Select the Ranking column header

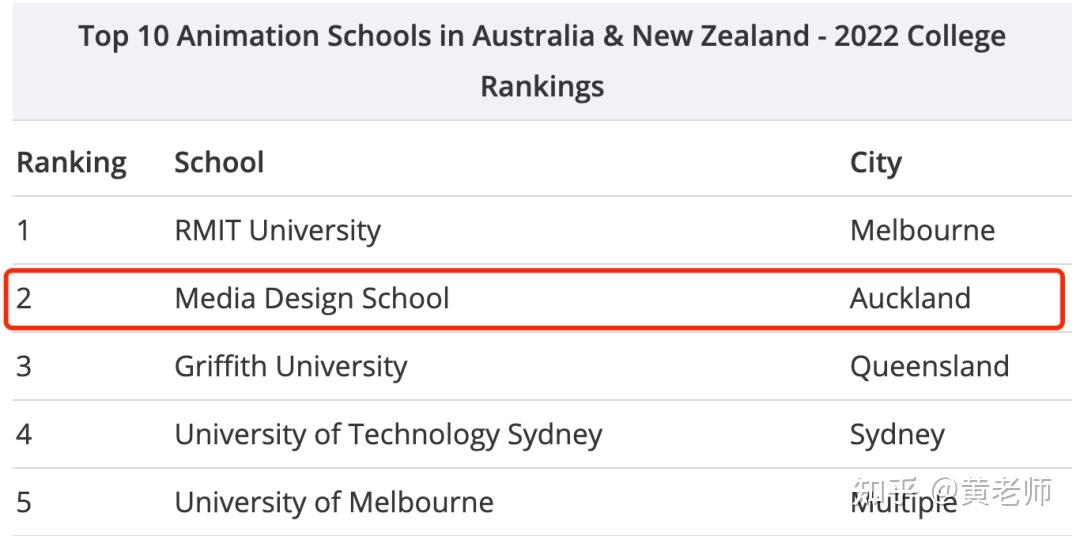tap(72, 163)
